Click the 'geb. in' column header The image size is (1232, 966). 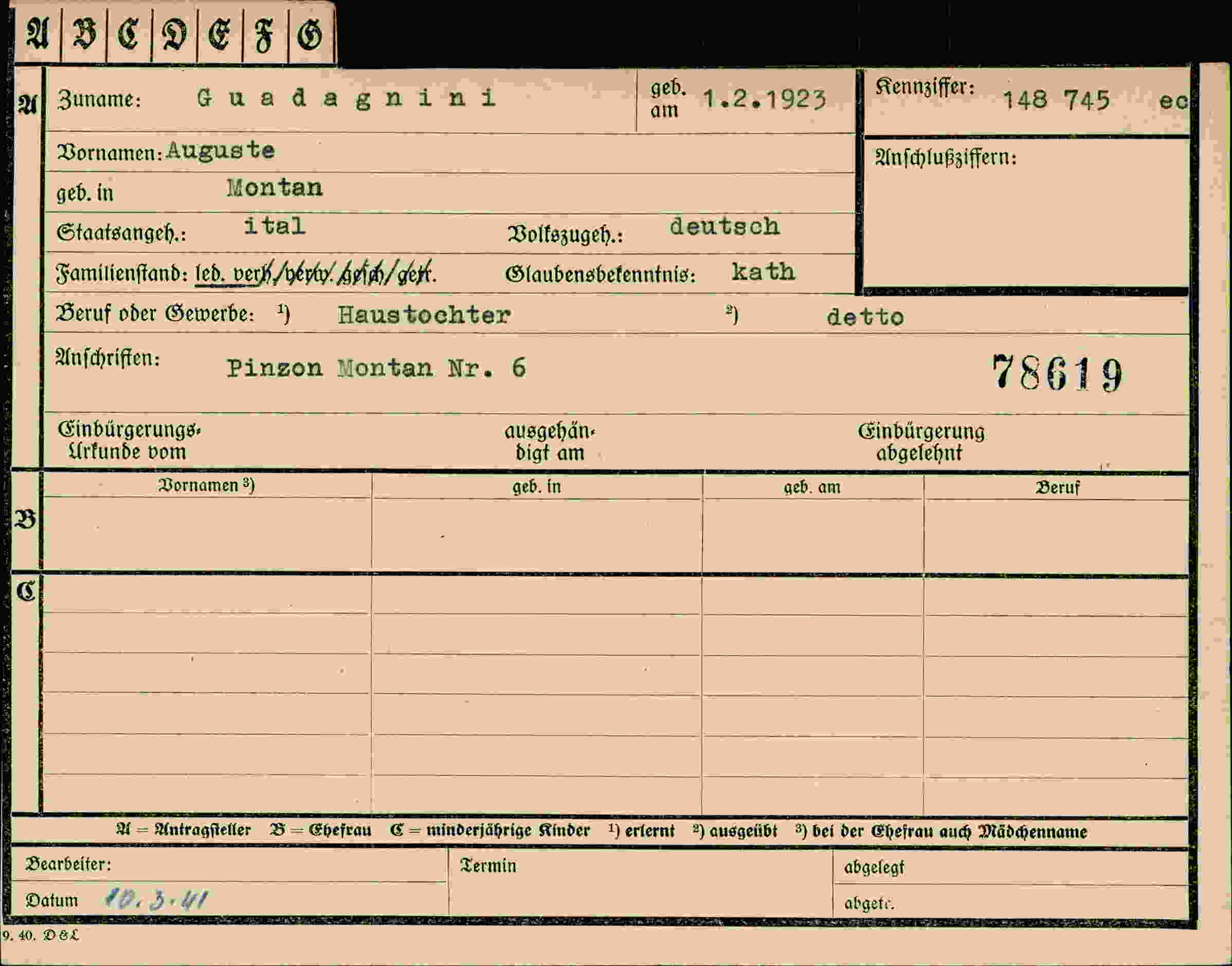point(537,487)
